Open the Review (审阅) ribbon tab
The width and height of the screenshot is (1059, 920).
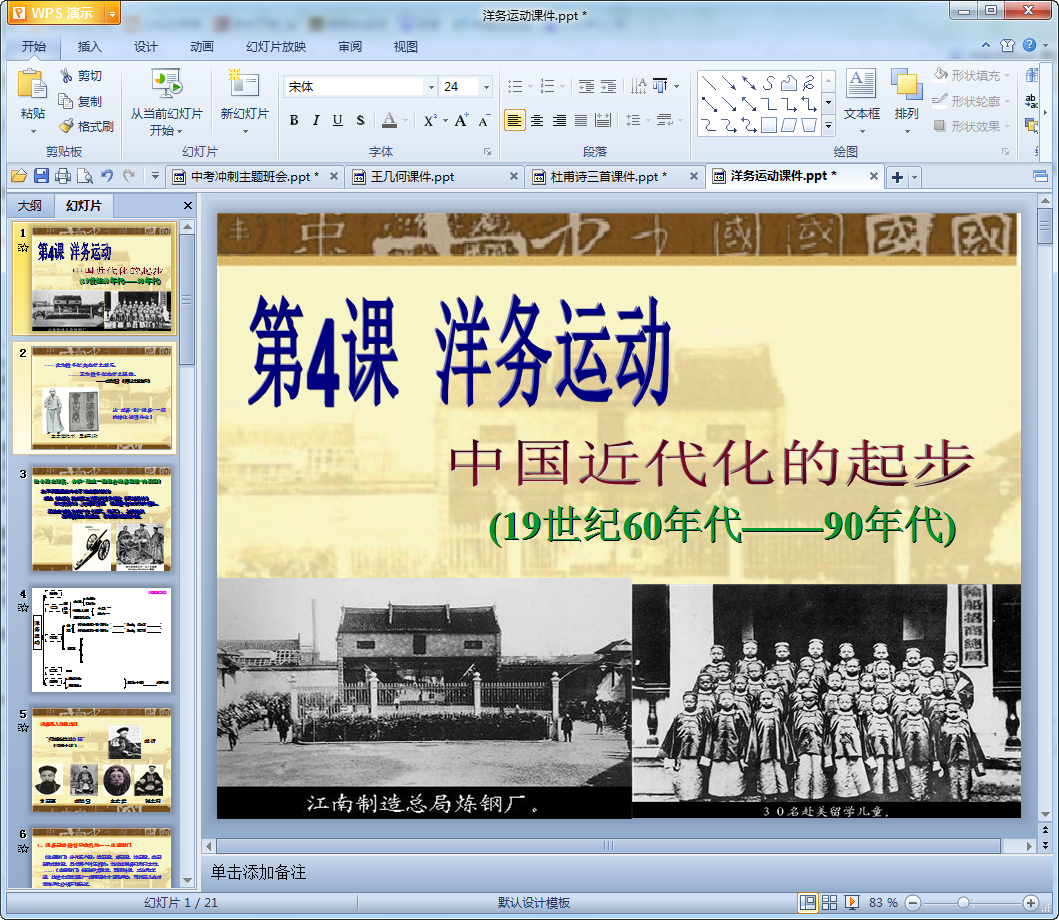pyautogui.click(x=350, y=47)
